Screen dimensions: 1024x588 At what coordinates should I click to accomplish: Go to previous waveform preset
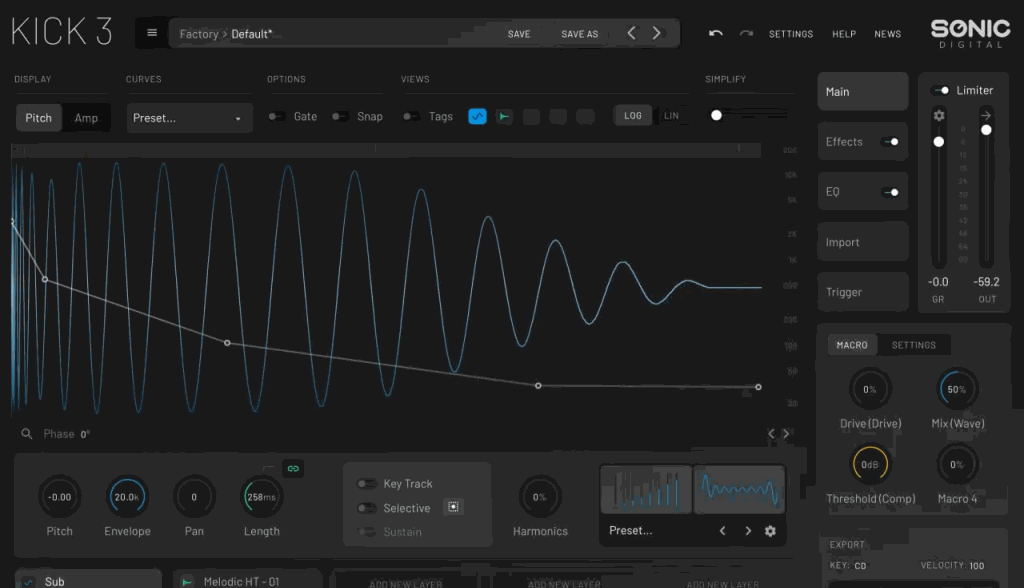[722, 531]
